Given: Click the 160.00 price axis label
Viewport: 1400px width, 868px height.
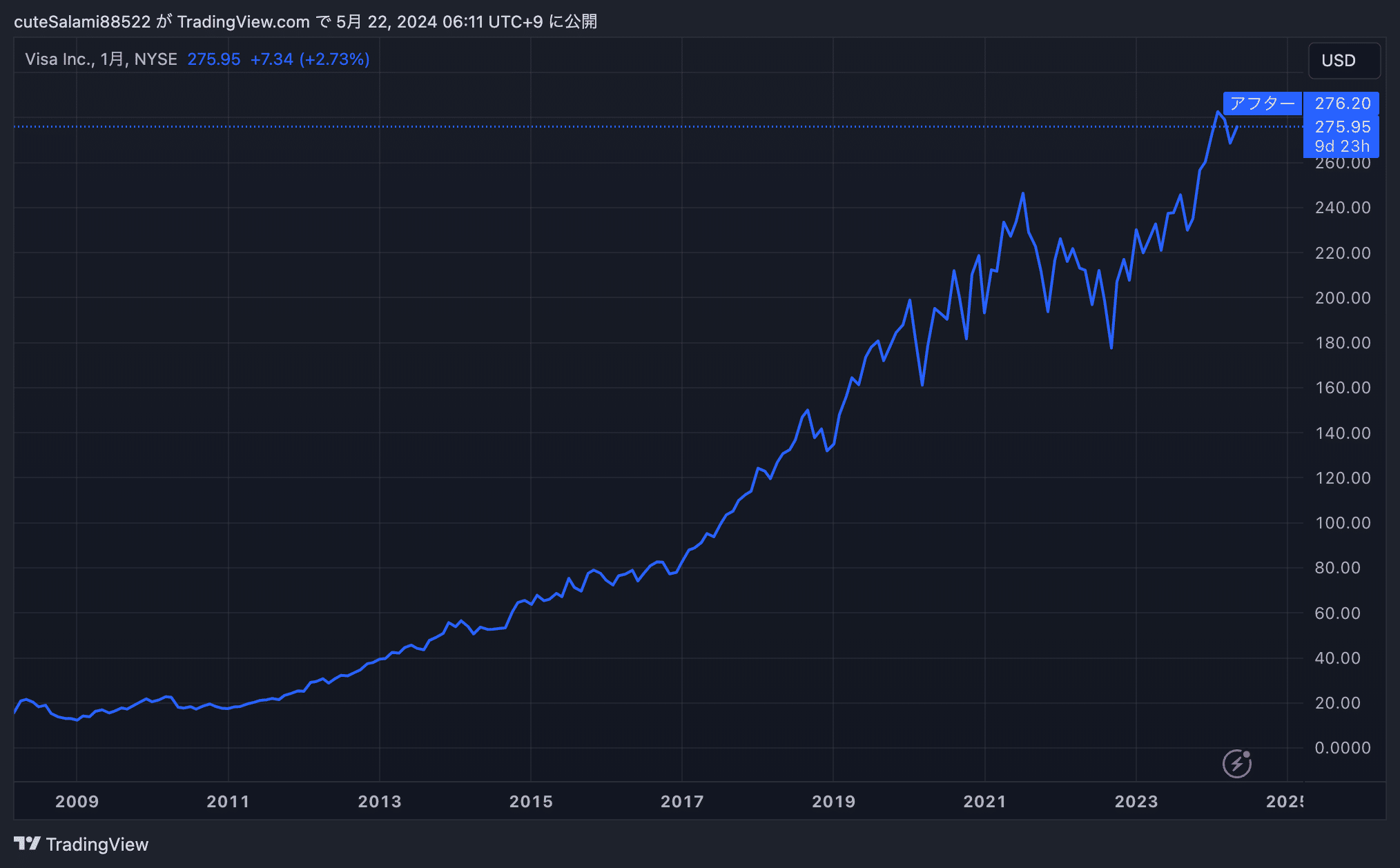Looking at the screenshot, I should 1342,388.
